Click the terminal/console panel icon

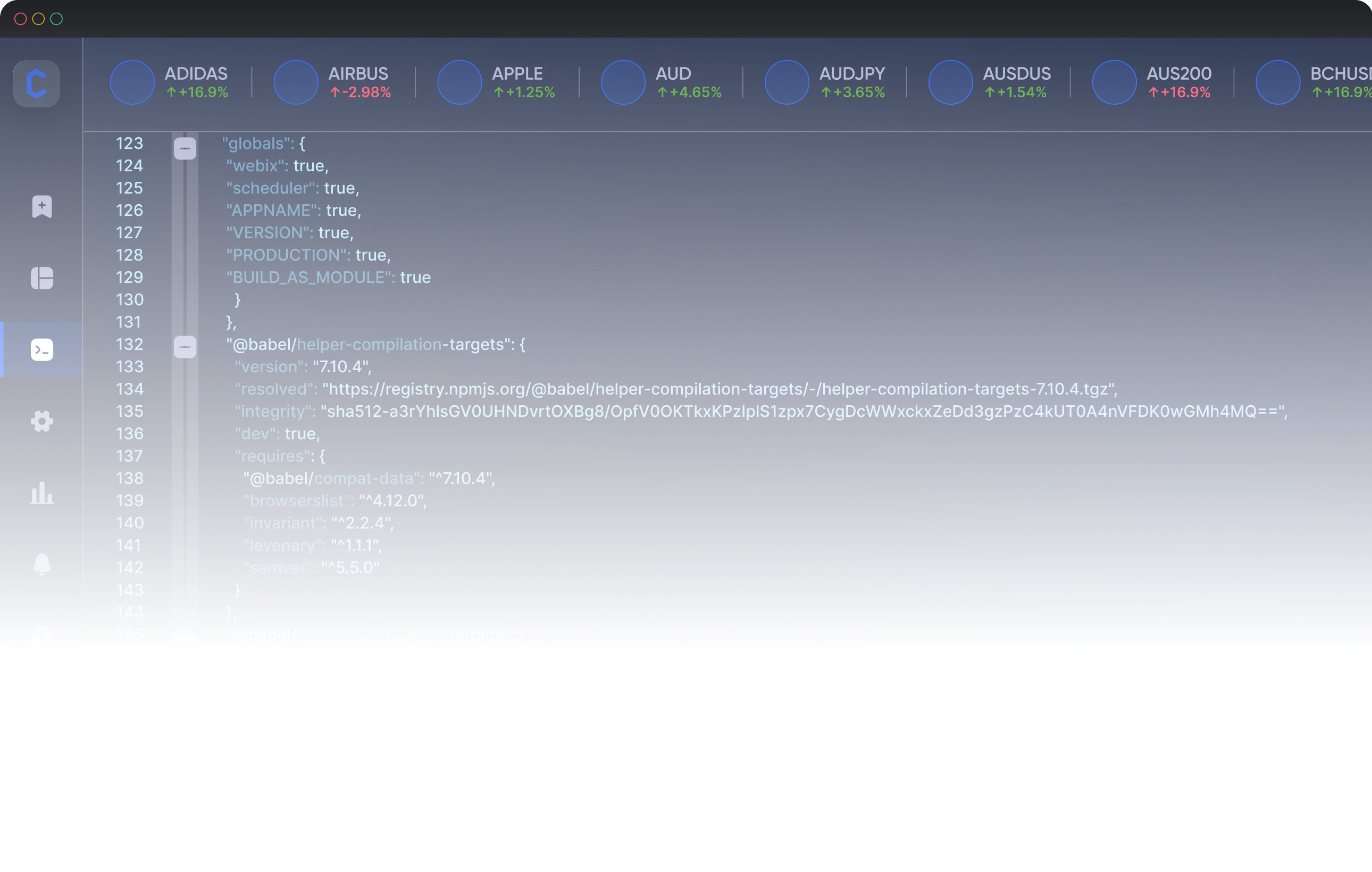point(42,349)
